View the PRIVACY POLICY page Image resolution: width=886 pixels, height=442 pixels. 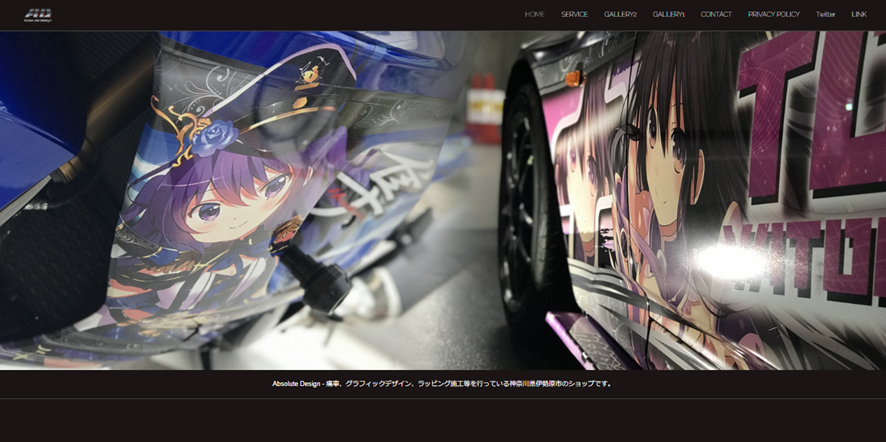point(774,15)
